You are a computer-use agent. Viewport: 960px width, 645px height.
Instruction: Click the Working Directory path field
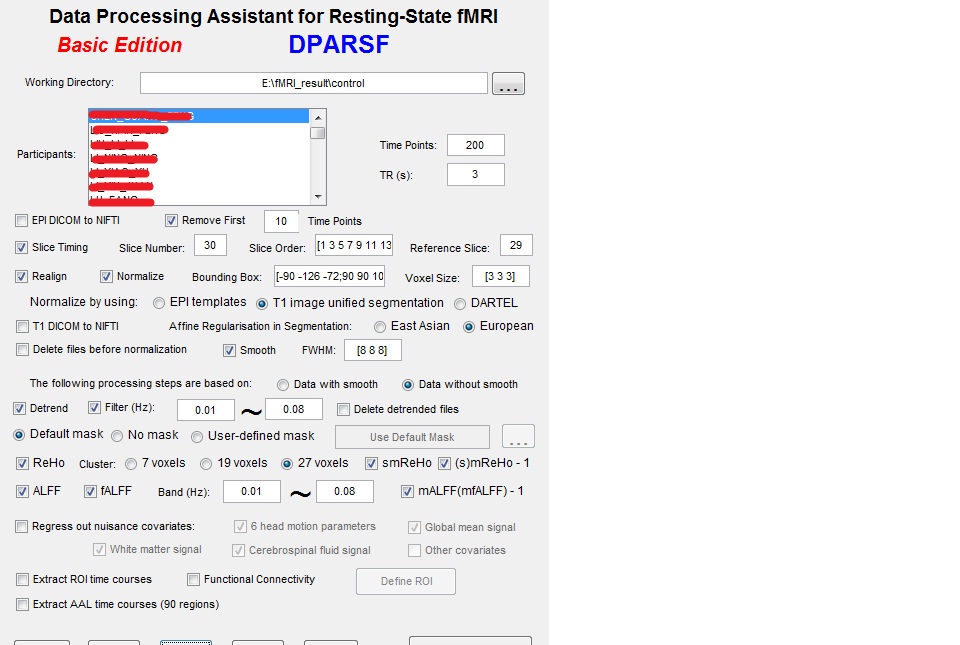(x=313, y=83)
